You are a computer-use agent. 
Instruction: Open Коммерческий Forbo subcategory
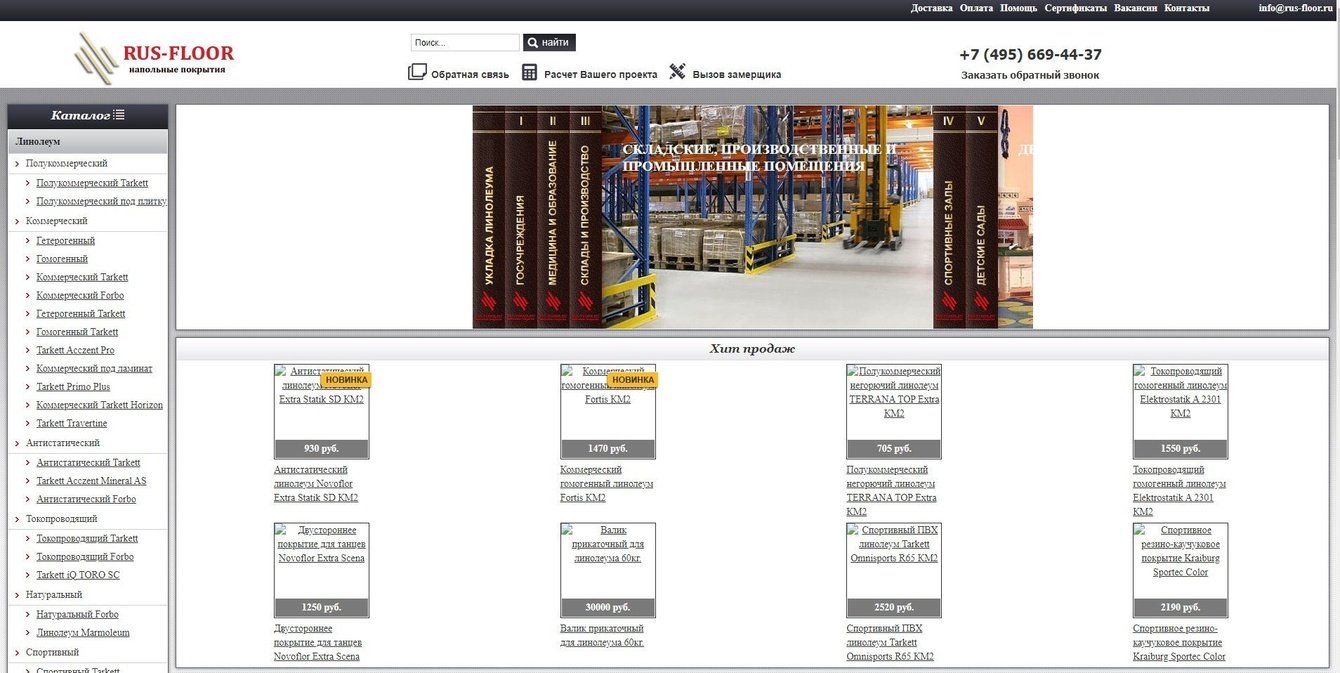click(x=80, y=296)
